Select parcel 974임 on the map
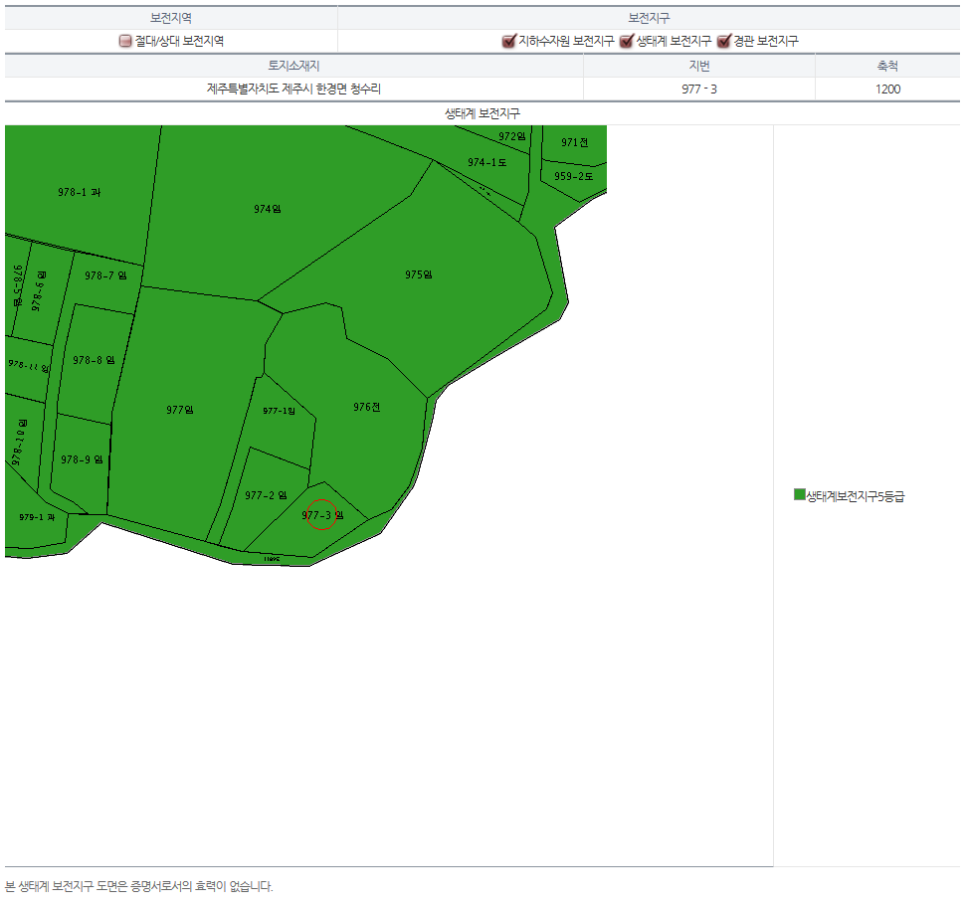Viewport: 966px width, 907px height. pos(267,209)
